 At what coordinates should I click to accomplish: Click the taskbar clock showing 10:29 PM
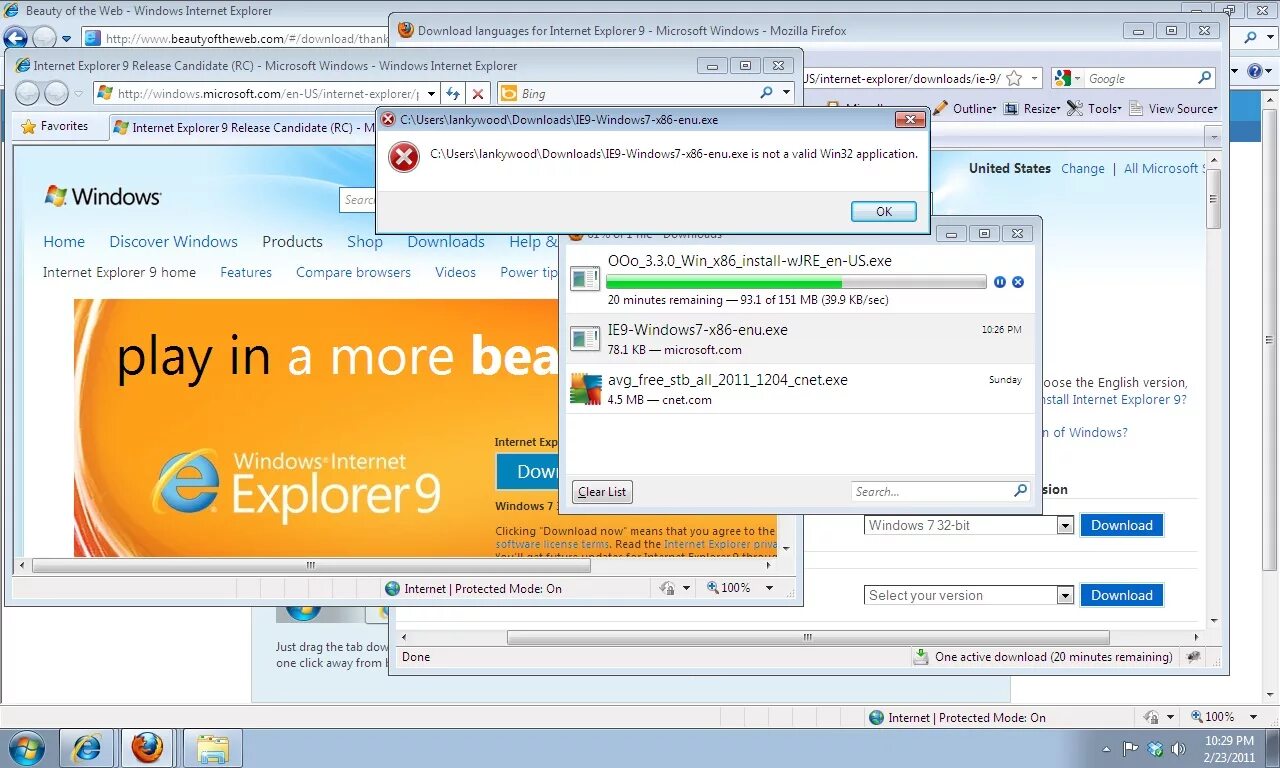(x=1229, y=748)
